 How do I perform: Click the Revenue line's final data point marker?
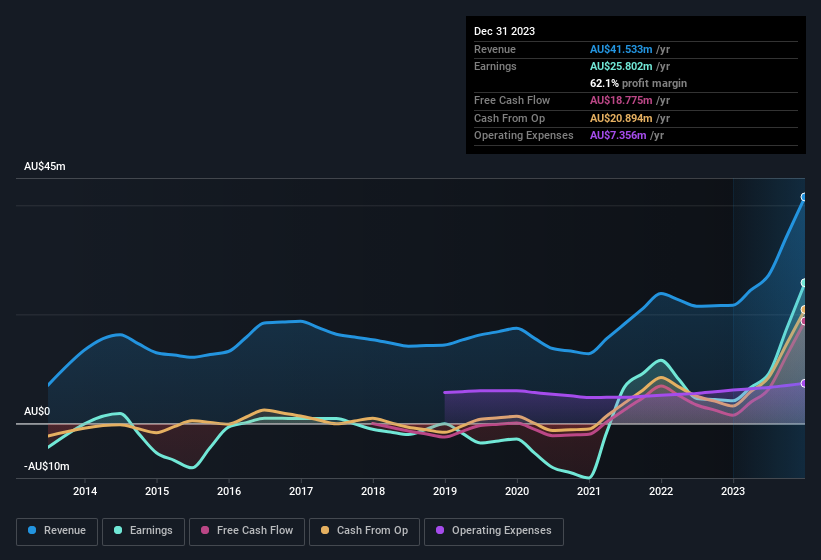click(x=804, y=197)
